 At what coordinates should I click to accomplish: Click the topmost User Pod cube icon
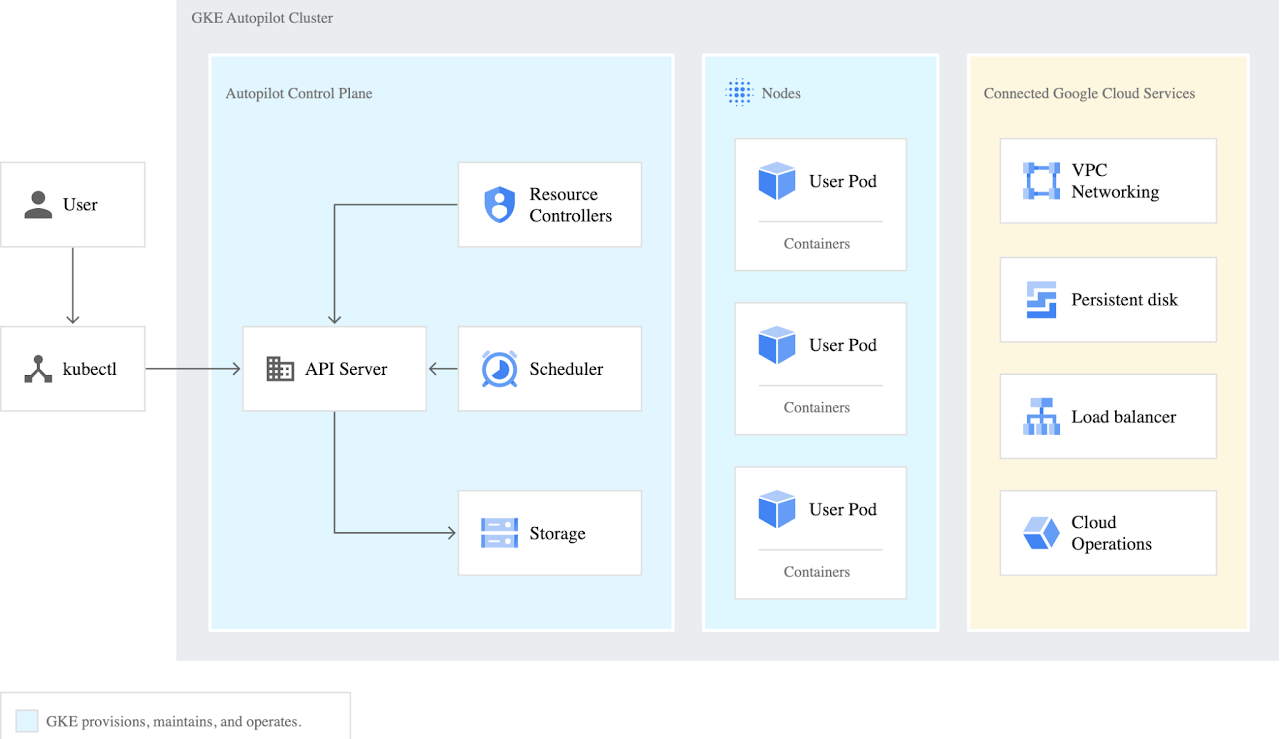(x=776, y=181)
